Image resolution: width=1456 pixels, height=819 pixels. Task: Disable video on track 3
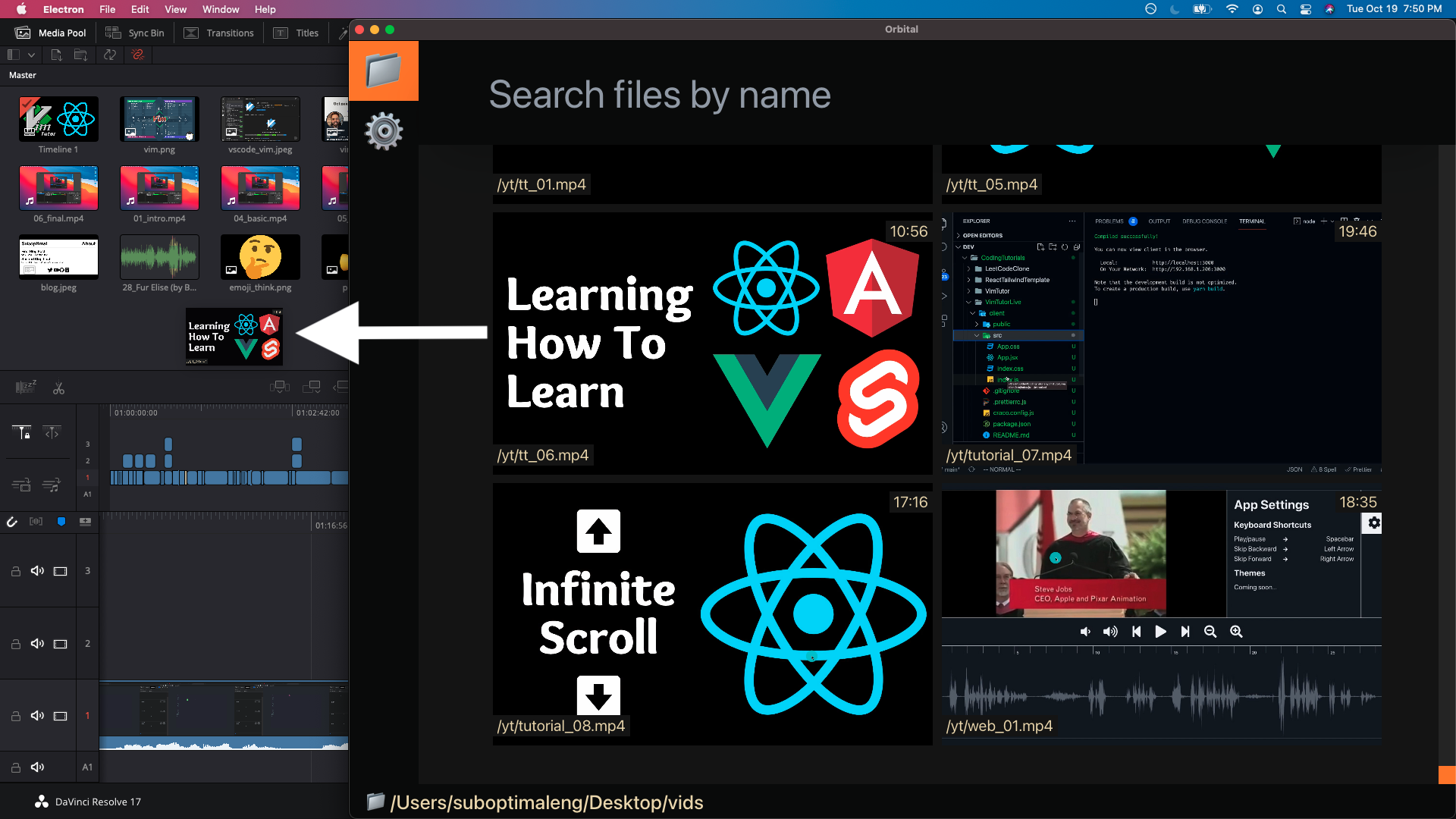coord(61,571)
